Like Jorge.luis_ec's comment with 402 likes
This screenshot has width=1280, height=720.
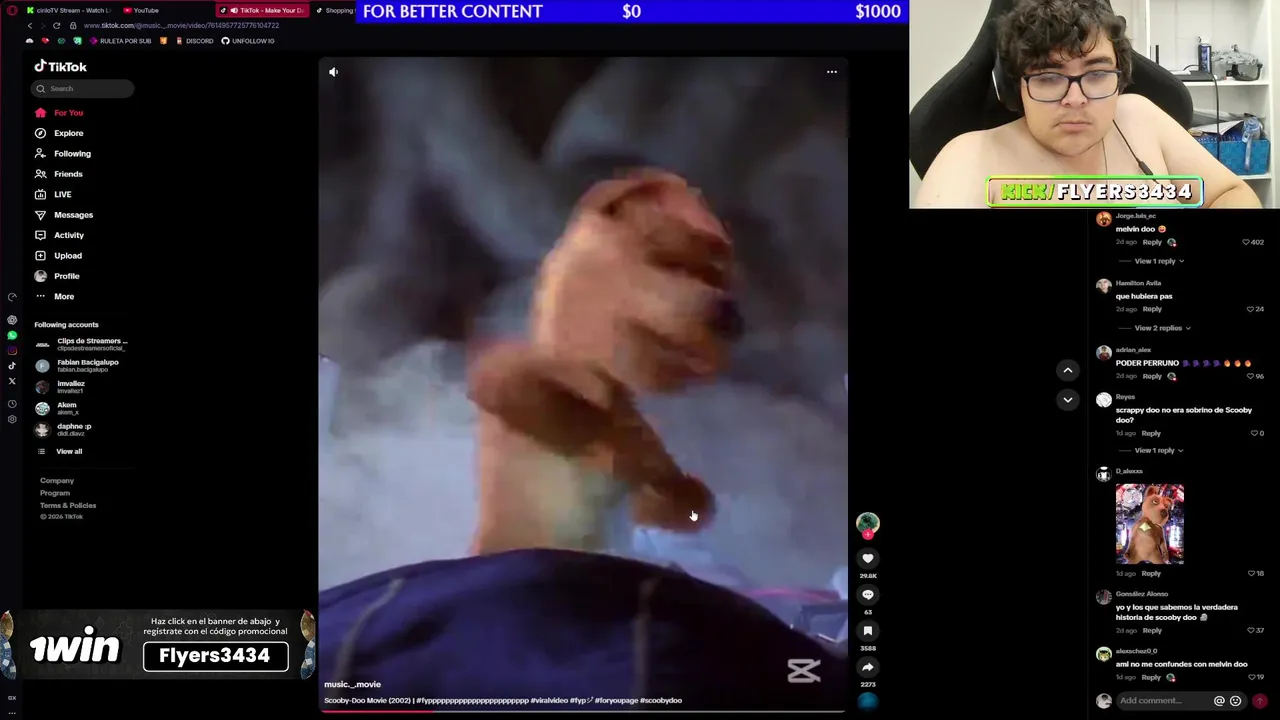coord(1246,242)
